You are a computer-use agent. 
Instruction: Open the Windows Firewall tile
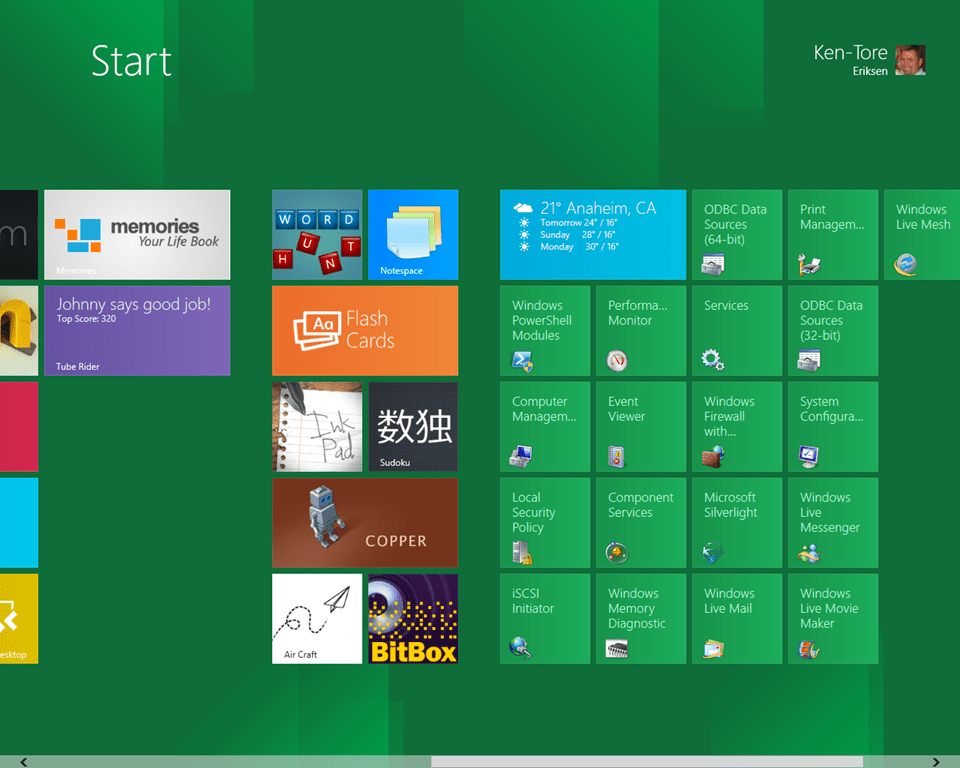pos(737,427)
